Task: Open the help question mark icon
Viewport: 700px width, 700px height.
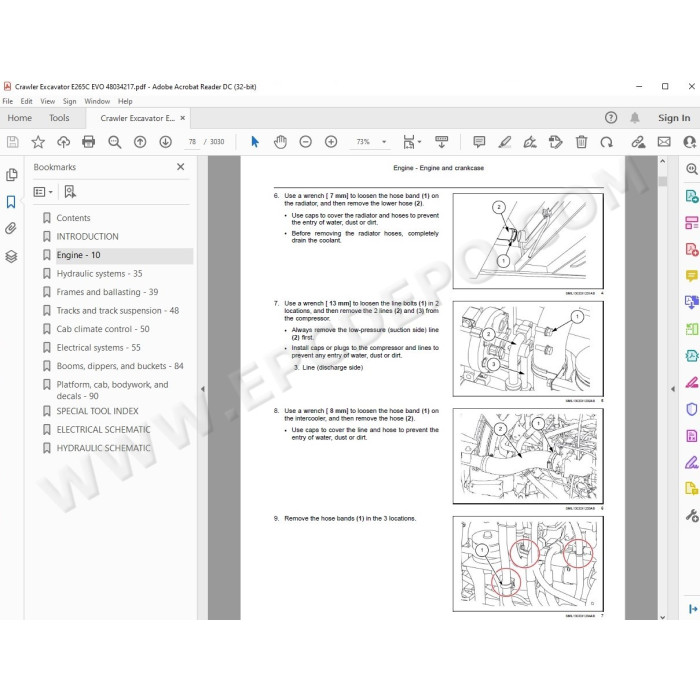Action: pyautogui.click(x=611, y=118)
